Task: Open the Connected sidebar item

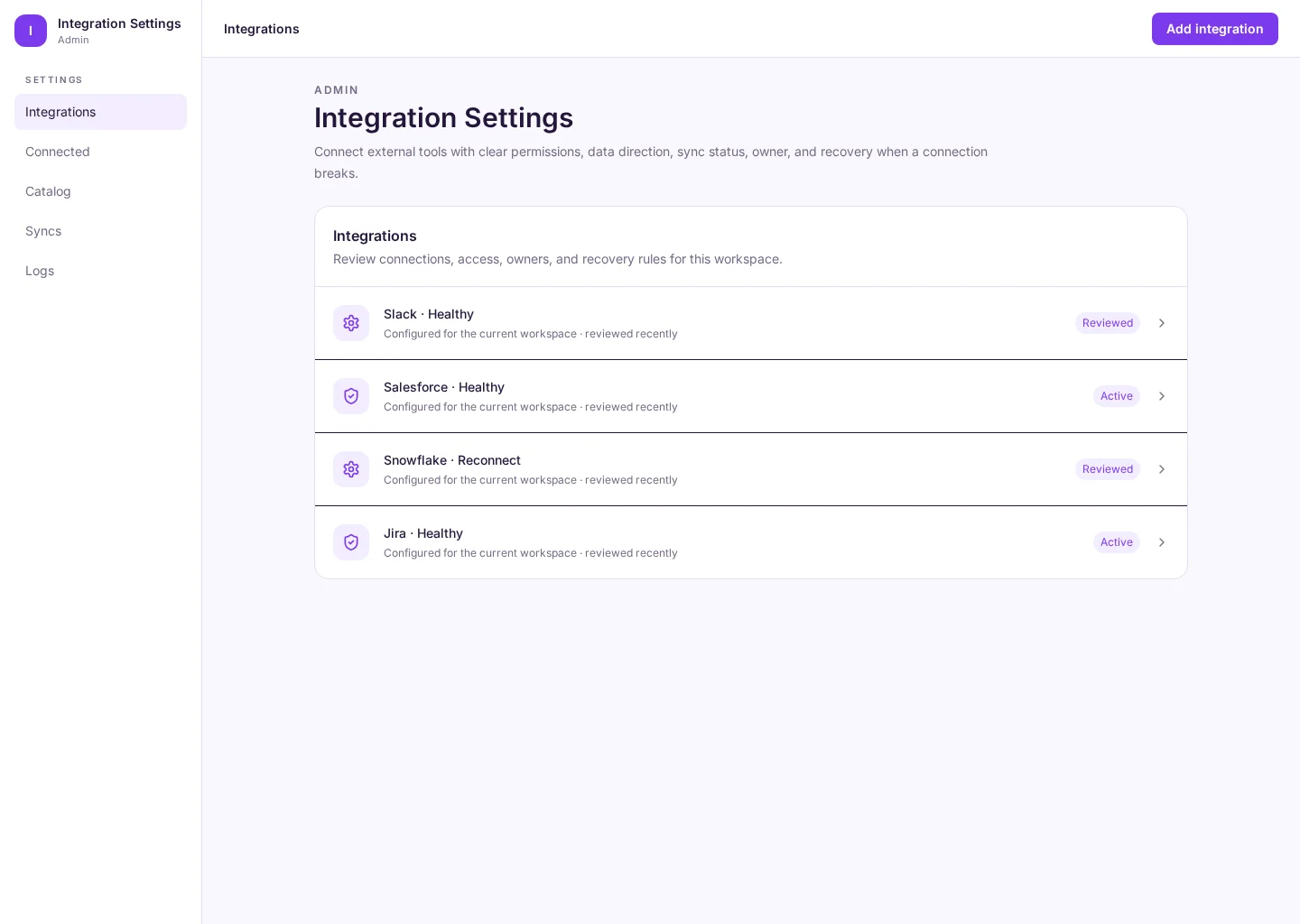Action: [100, 152]
